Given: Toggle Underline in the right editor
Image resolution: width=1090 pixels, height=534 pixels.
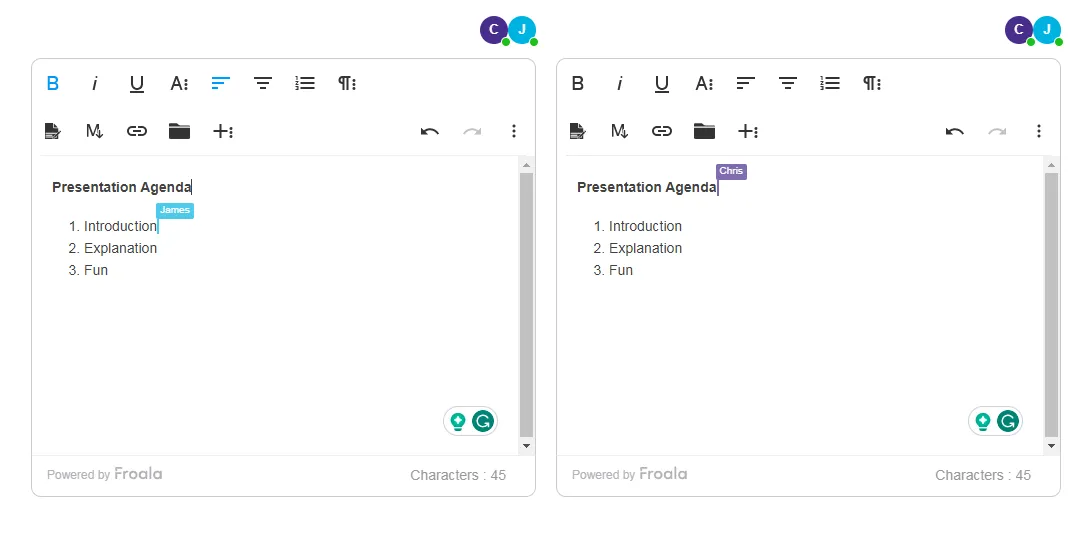Looking at the screenshot, I should coord(662,84).
